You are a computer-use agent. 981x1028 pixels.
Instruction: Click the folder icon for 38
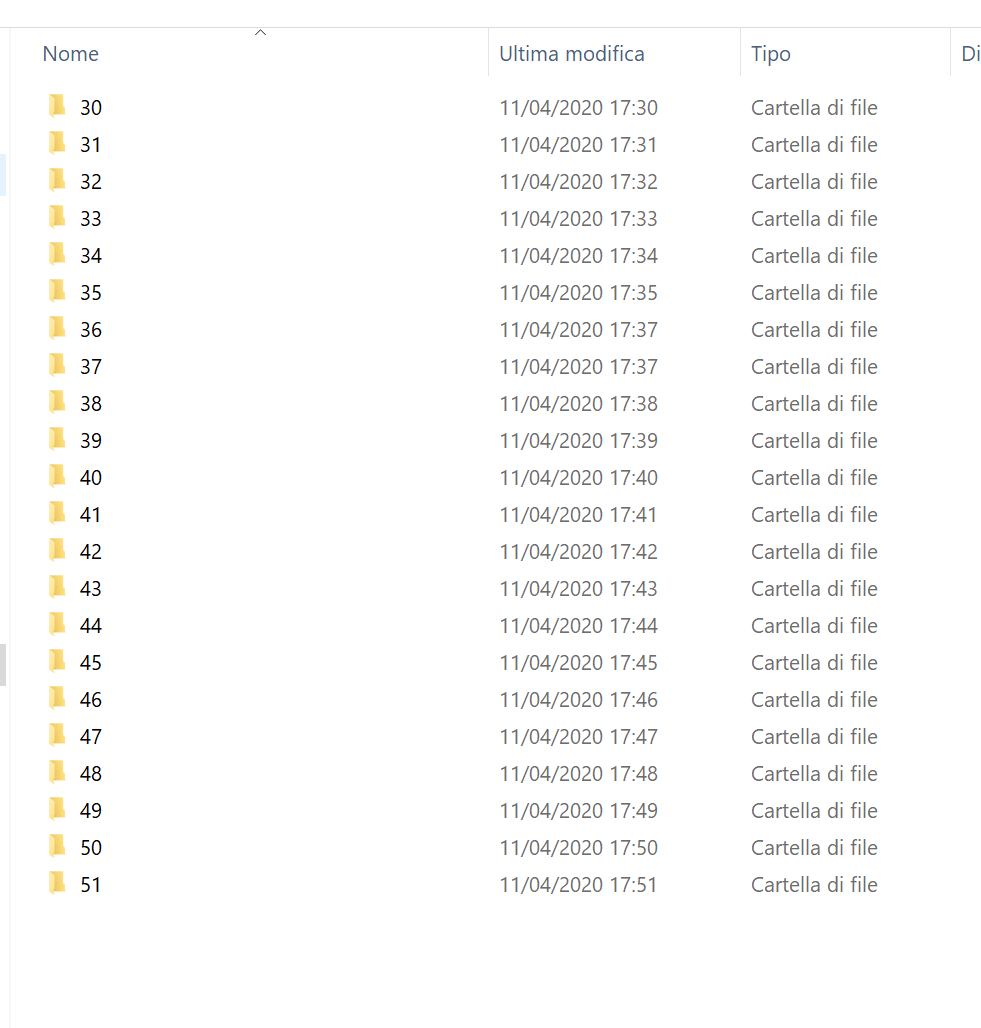tap(58, 402)
